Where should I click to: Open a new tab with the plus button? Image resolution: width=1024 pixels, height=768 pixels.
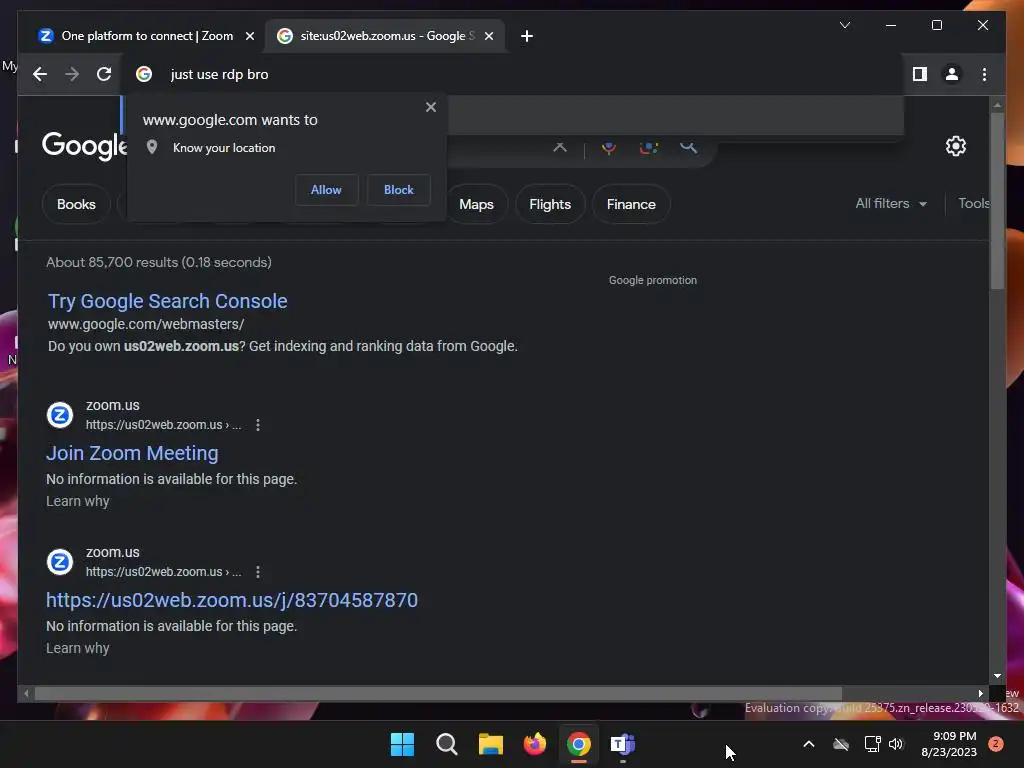tap(527, 36)
